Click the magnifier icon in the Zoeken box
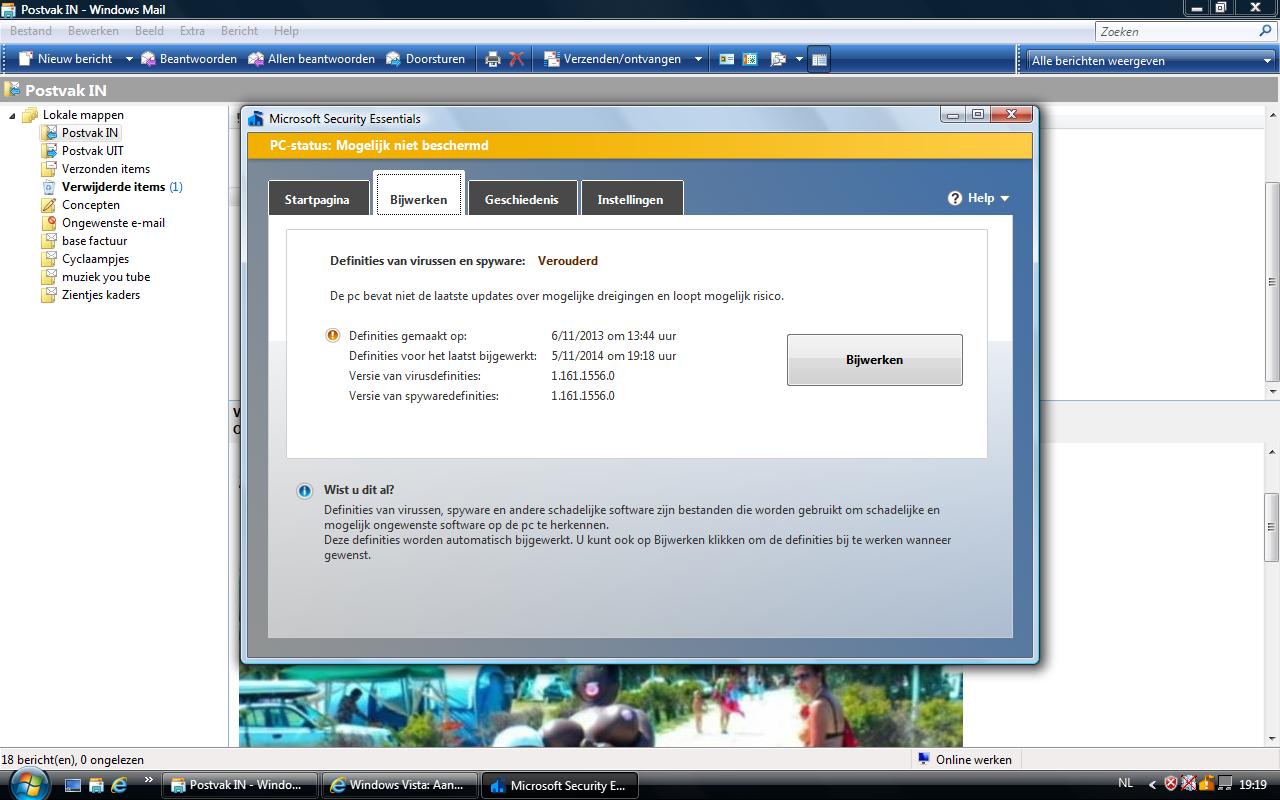Viewport: 1280px width, 800px height. (x=1266, y=31)
